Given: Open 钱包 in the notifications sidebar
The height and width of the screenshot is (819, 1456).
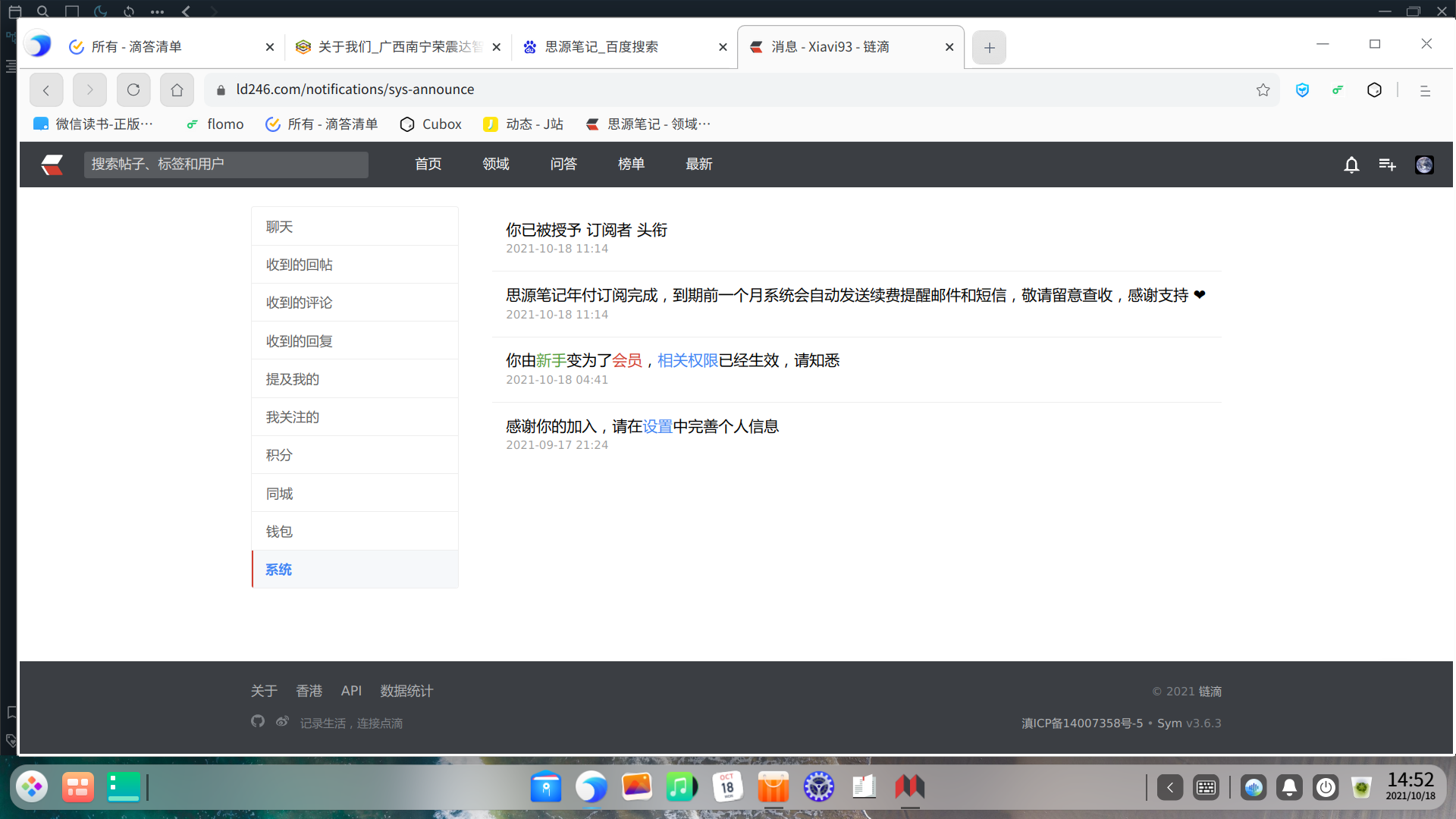Looking at the screenshot, I should pos(279,532).
